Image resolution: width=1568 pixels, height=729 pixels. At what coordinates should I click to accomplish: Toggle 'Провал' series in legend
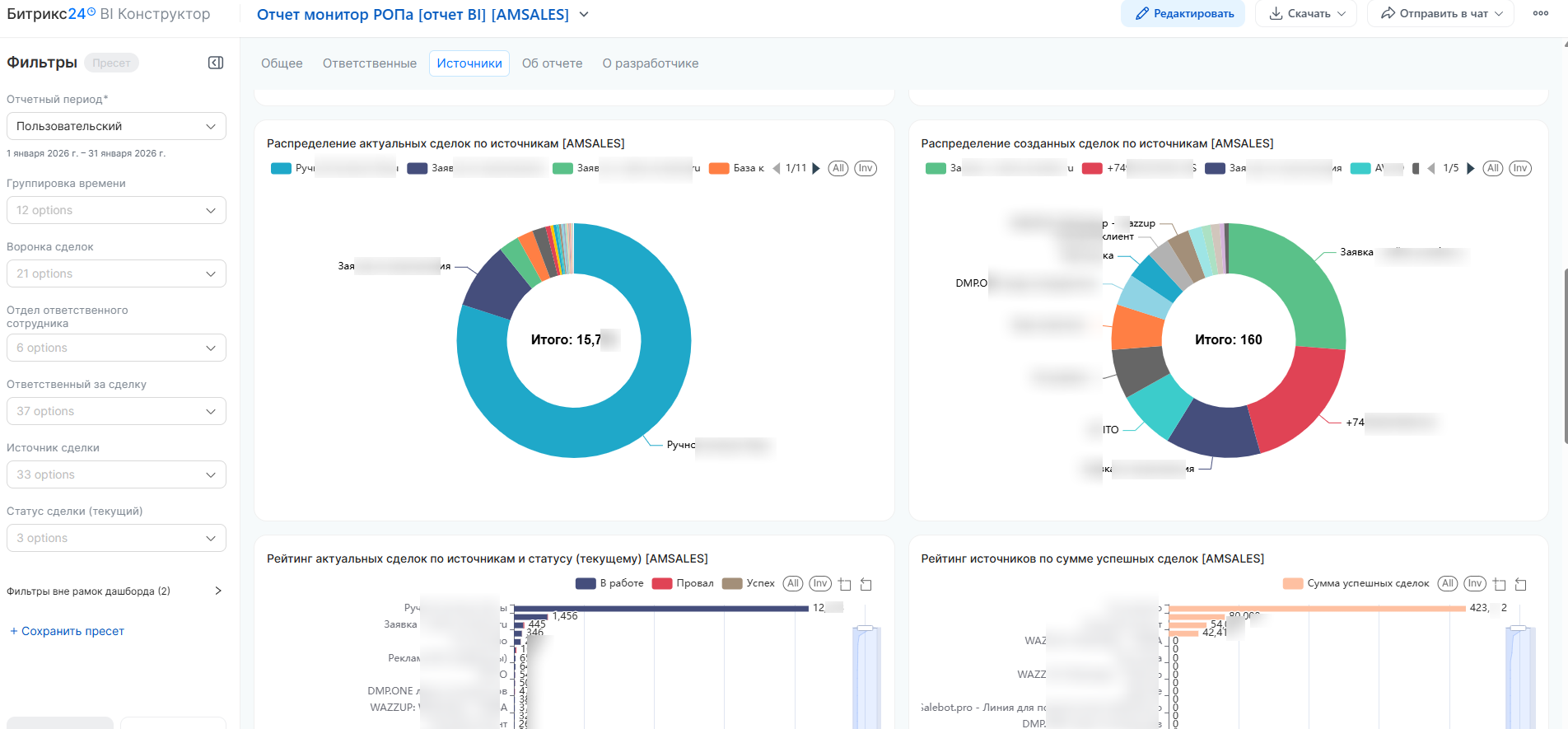(x=684, y=583)
